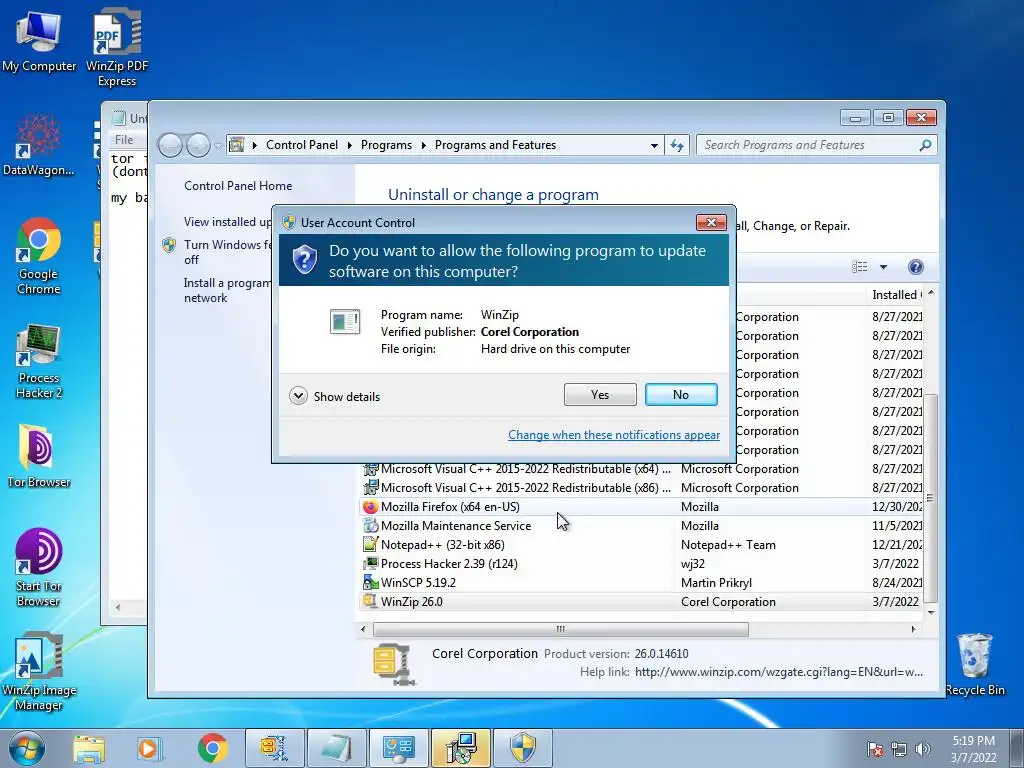Click the help question mark icon
Viewport: 1024px width, 768px height.
[916, 266]
